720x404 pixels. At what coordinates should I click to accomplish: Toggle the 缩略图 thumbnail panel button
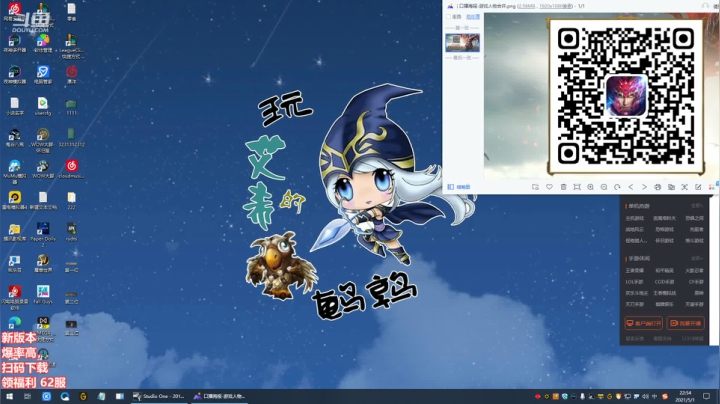click(459, 187)
